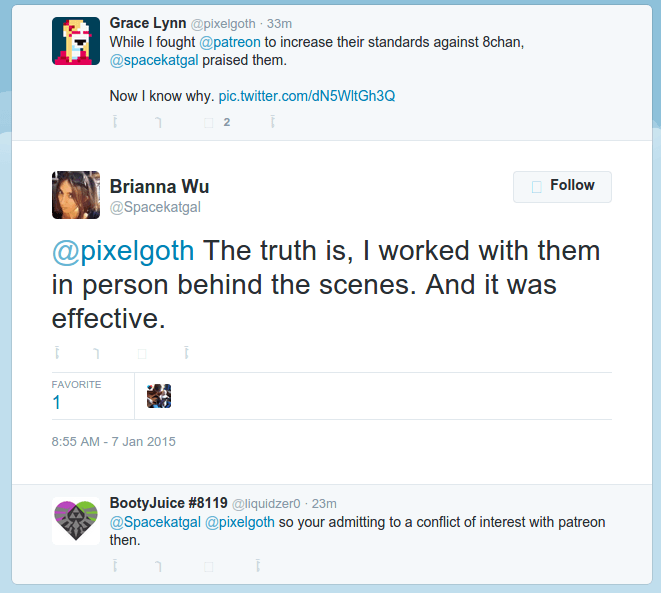Reply to Brianna Wu's main tweet
Image resolution: width=661 pixels, height=593 pixels.
[57, 353]
